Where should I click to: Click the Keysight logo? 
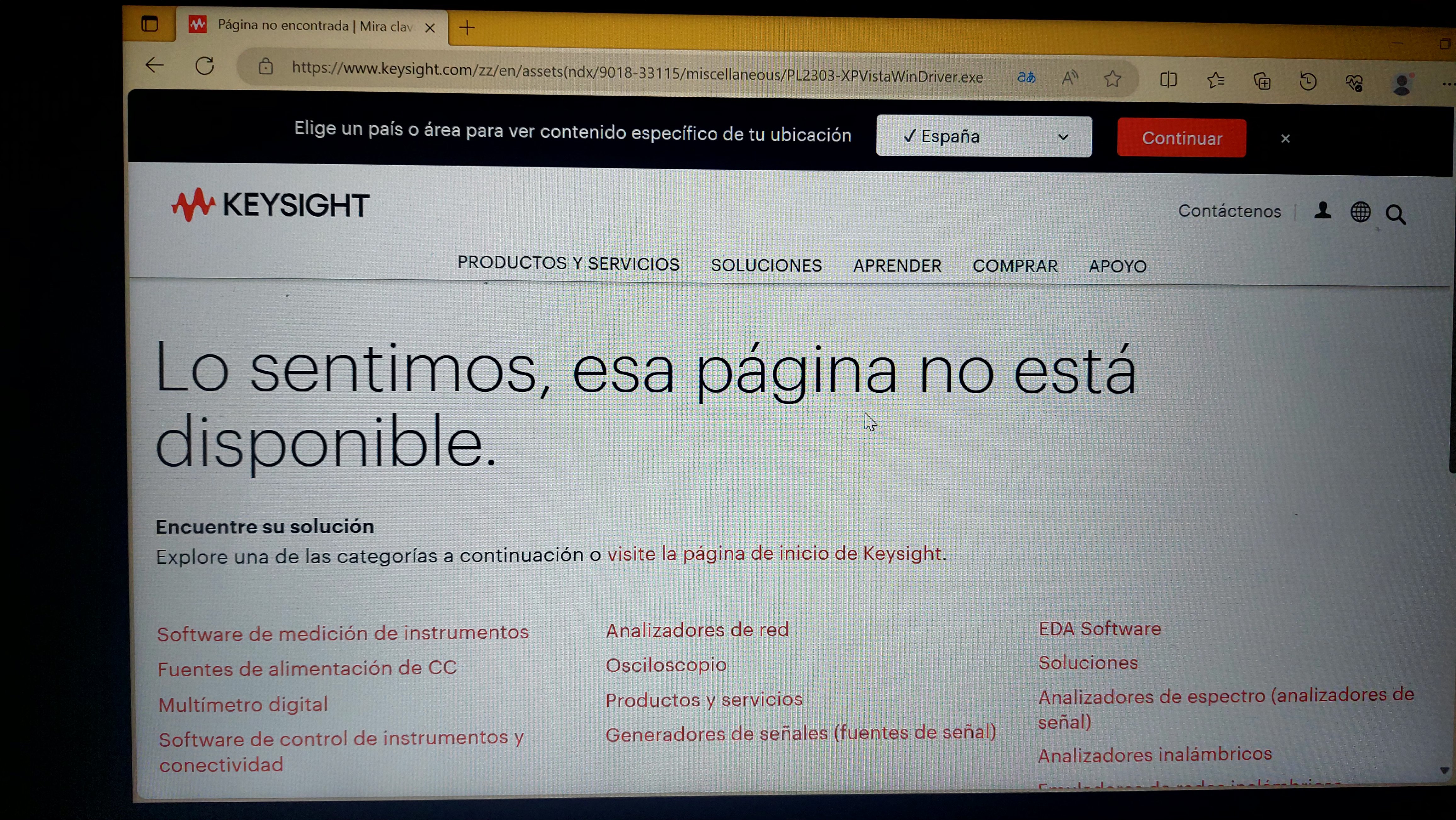pyautogui.click(x=270, y=204)
